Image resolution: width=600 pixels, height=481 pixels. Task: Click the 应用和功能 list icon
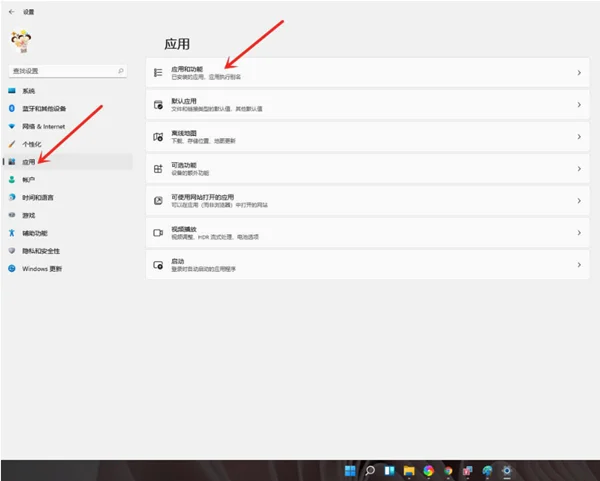[x=158, y=72]
